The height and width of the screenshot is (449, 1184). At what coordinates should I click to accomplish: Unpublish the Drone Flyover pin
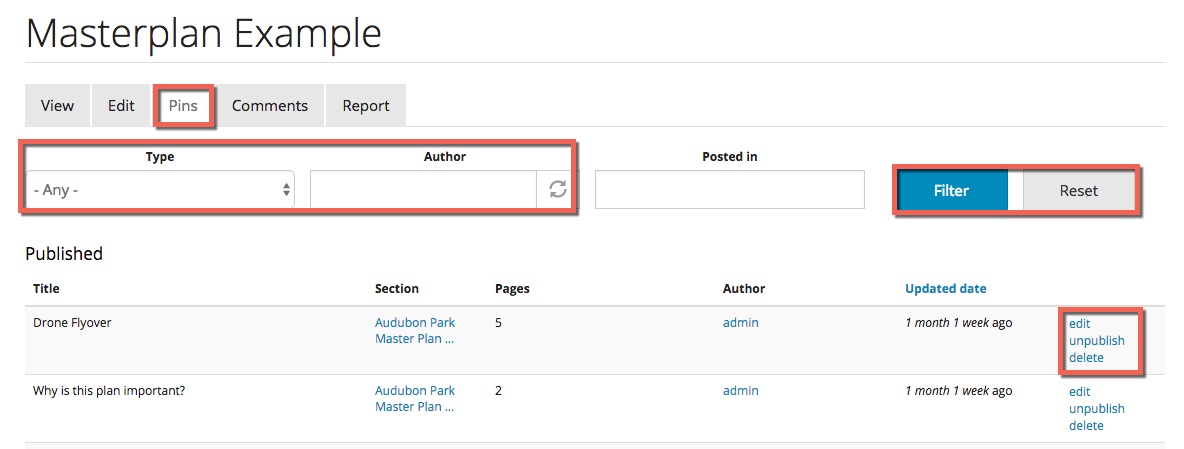click(1096, 341)
